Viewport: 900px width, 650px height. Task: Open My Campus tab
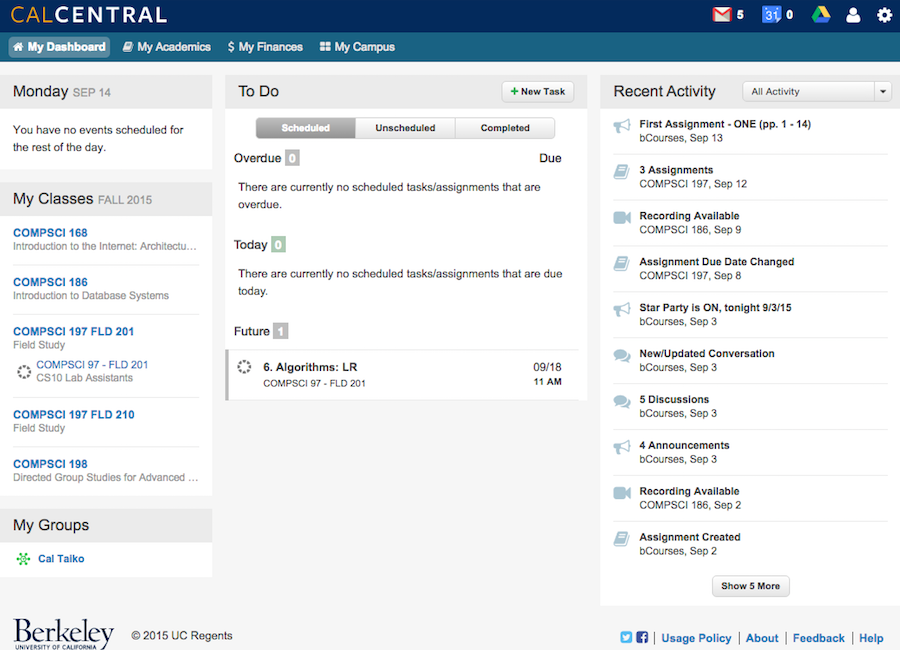(357, 47)
